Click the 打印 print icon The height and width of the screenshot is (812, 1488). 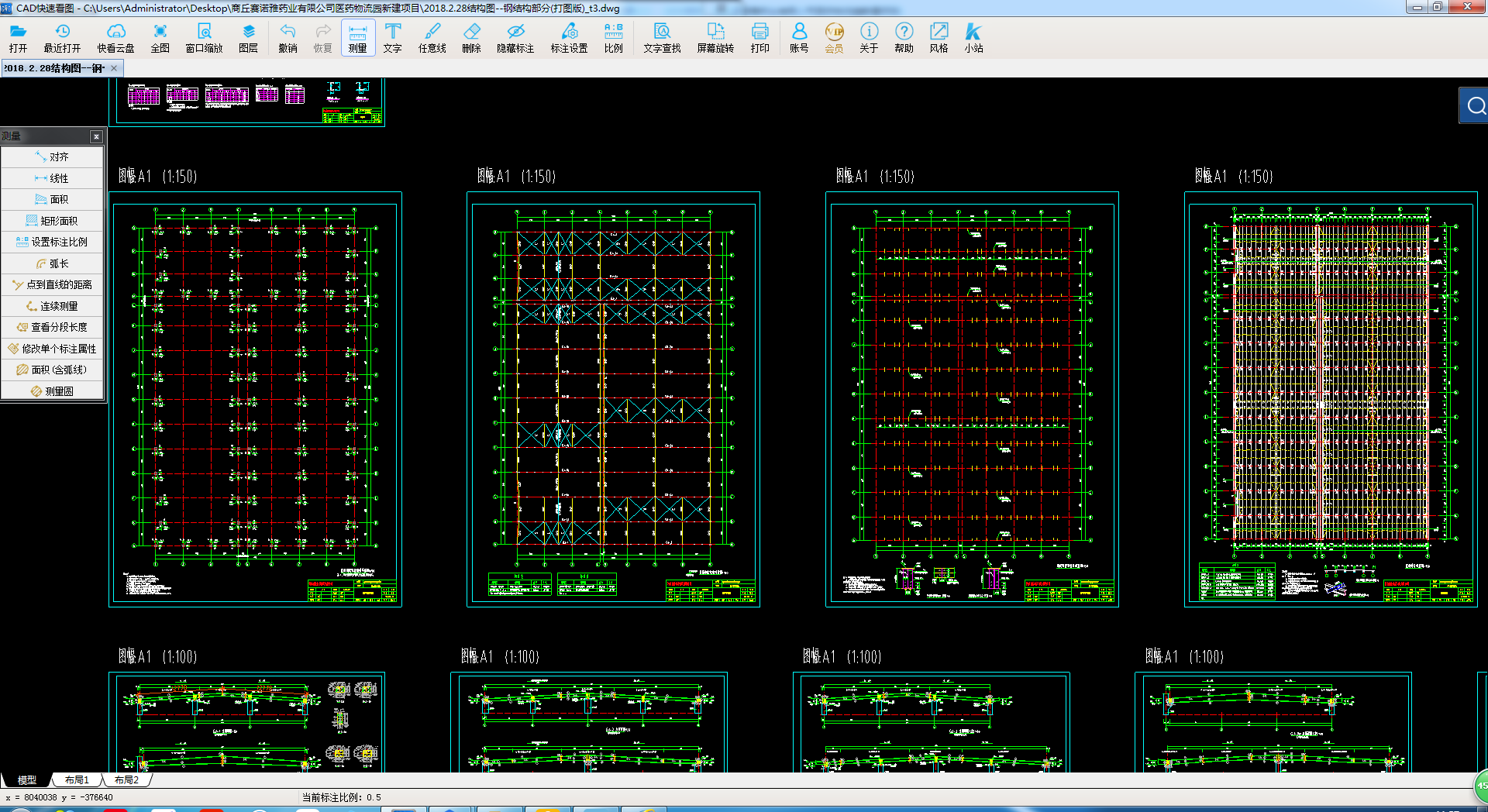click(x=759, y=38)
